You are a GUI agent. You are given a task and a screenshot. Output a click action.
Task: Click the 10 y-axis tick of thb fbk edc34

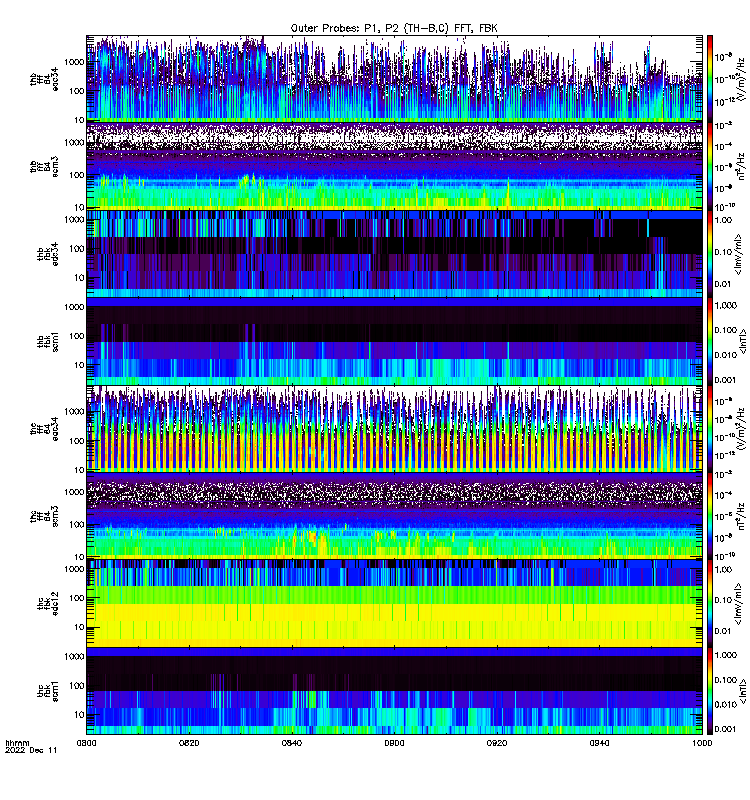pyautogui.click(x=80, y=278)
